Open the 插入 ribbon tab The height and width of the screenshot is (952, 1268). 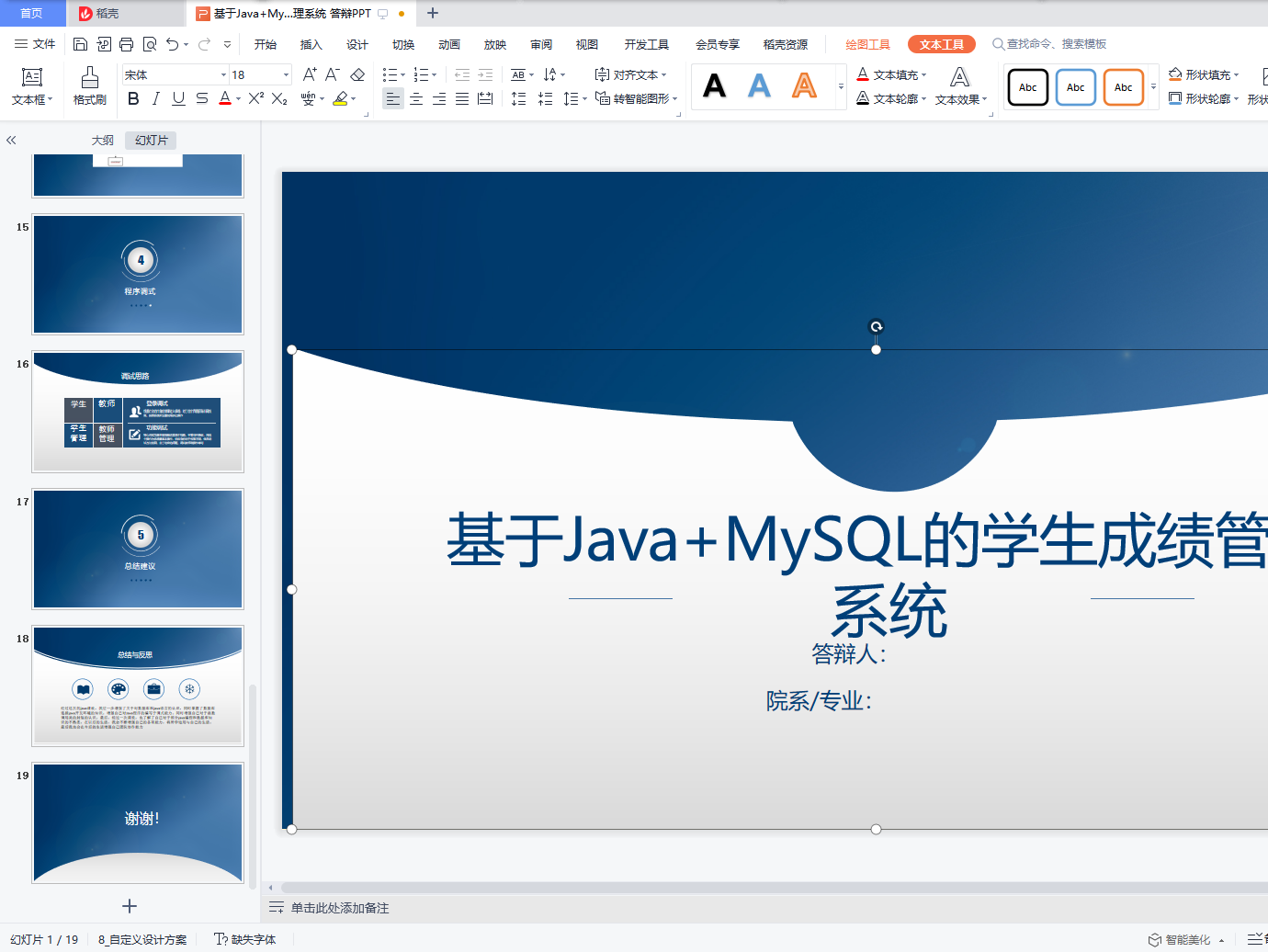pos(311,44)
